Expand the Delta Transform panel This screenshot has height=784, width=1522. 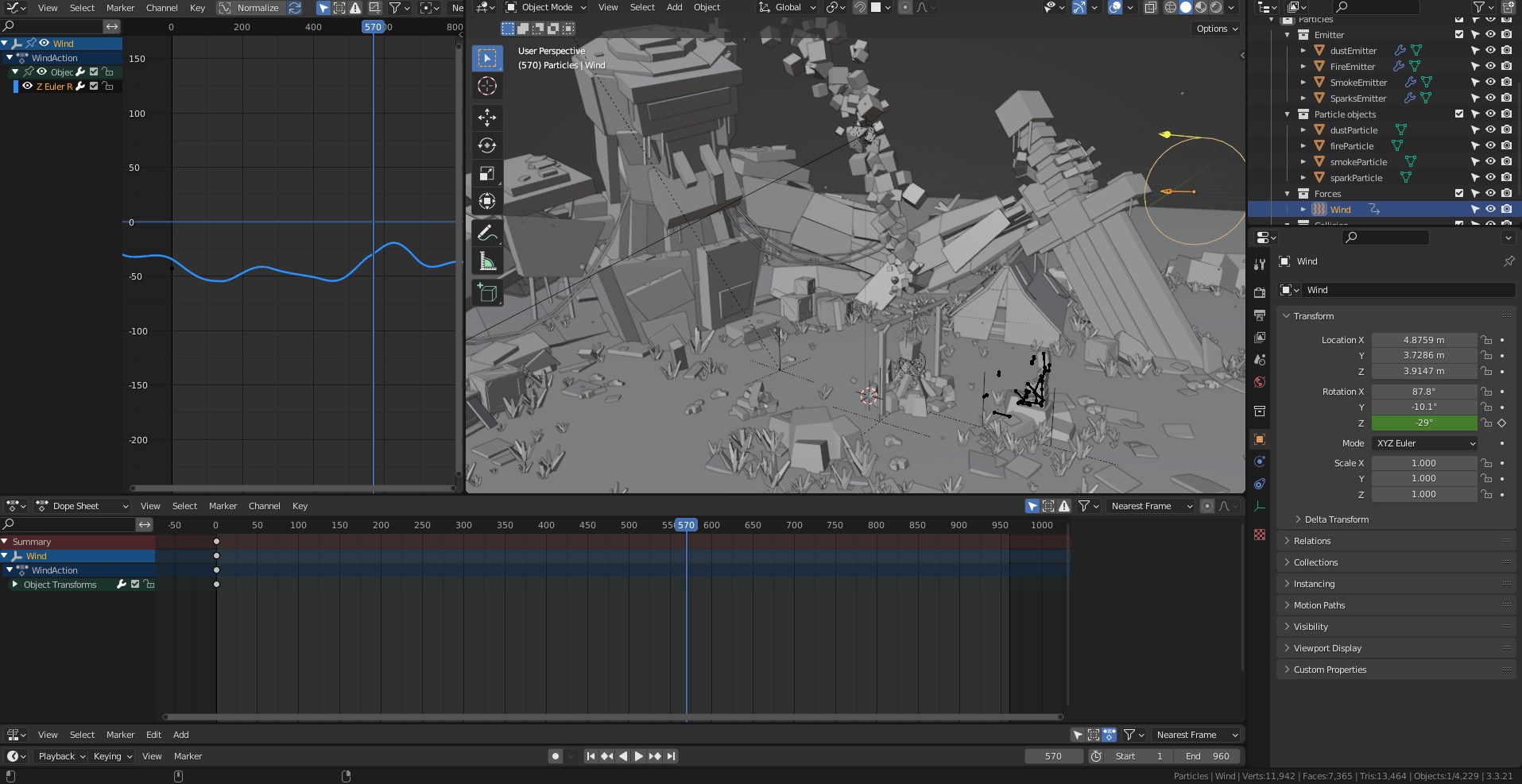(1336, 519)
